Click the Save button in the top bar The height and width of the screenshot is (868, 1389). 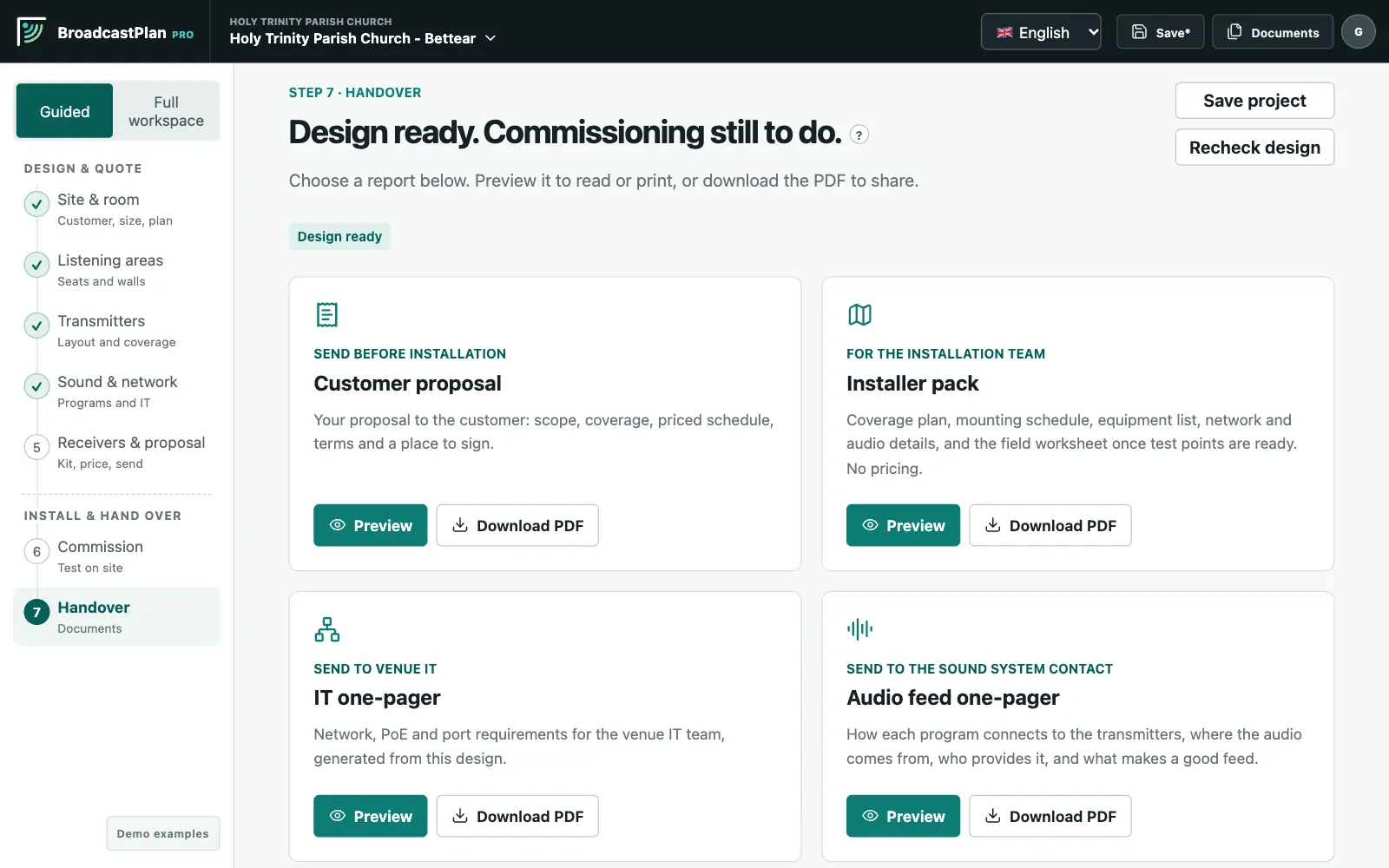click(x=1160, y=32)
